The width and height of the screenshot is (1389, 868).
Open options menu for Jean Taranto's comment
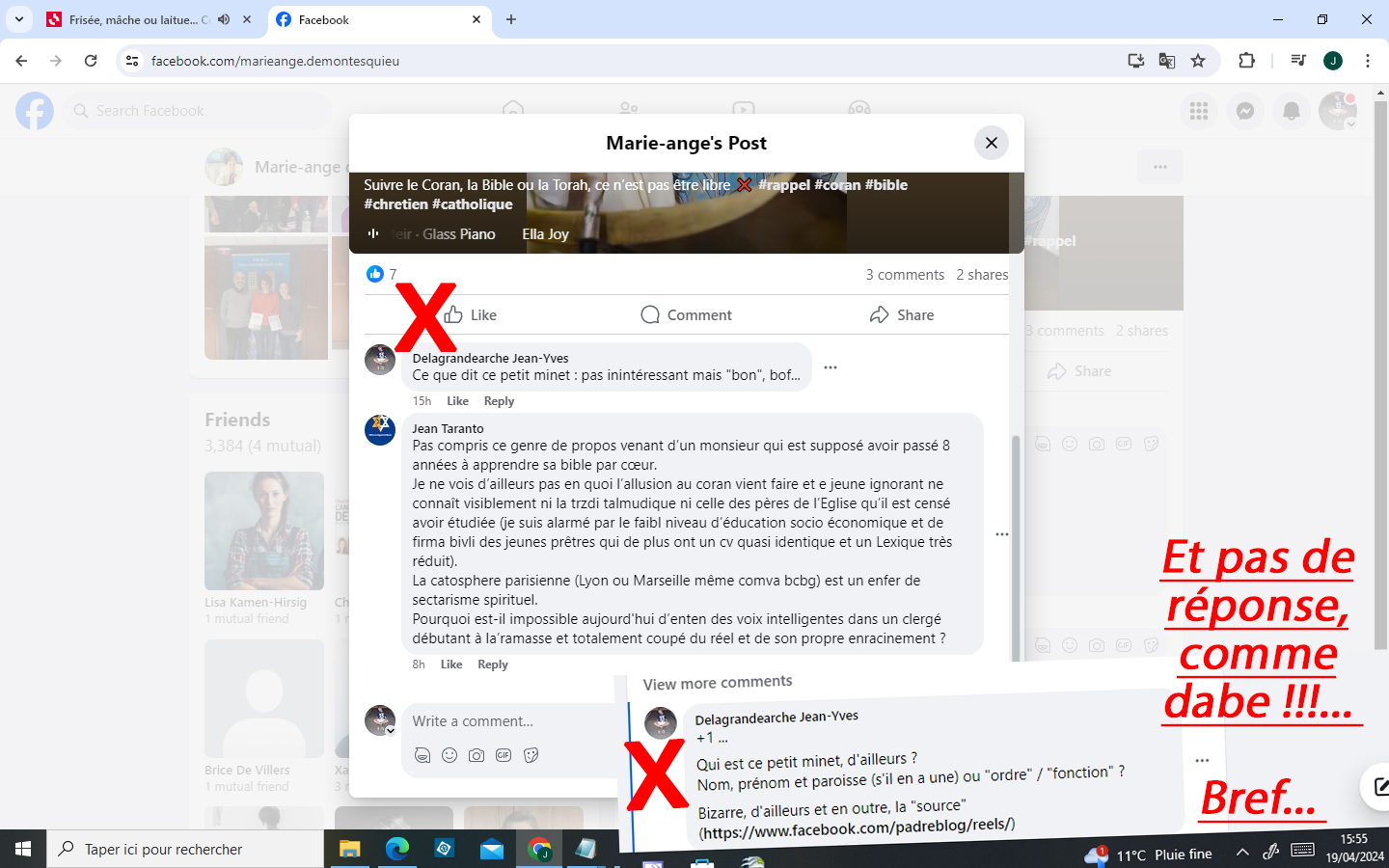coord(1002,534)
